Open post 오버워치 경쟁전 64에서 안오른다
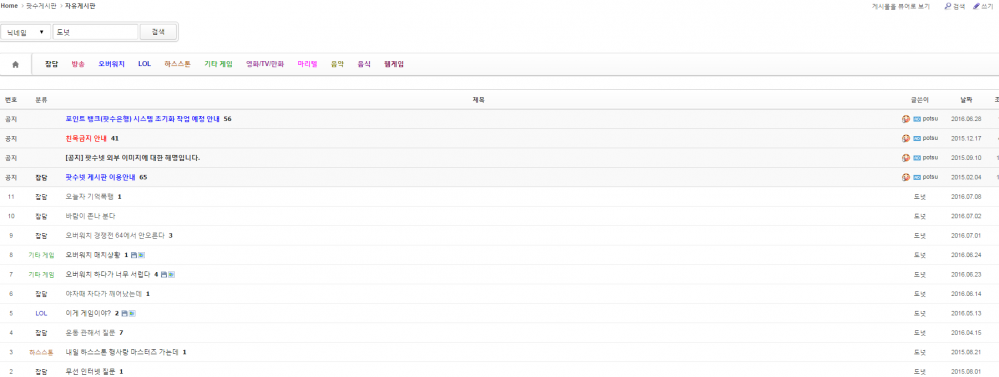 [x=115, y=236]
